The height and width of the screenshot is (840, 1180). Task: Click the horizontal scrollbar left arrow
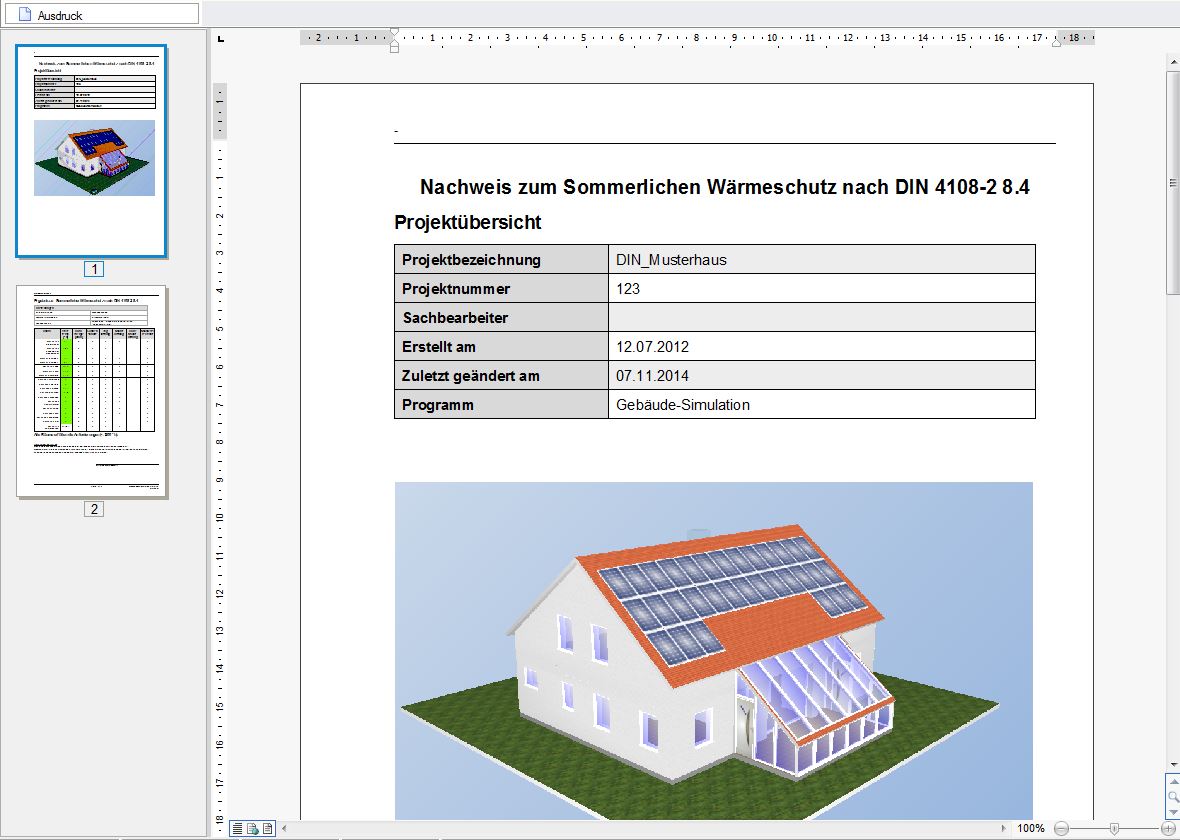(284, 828)
